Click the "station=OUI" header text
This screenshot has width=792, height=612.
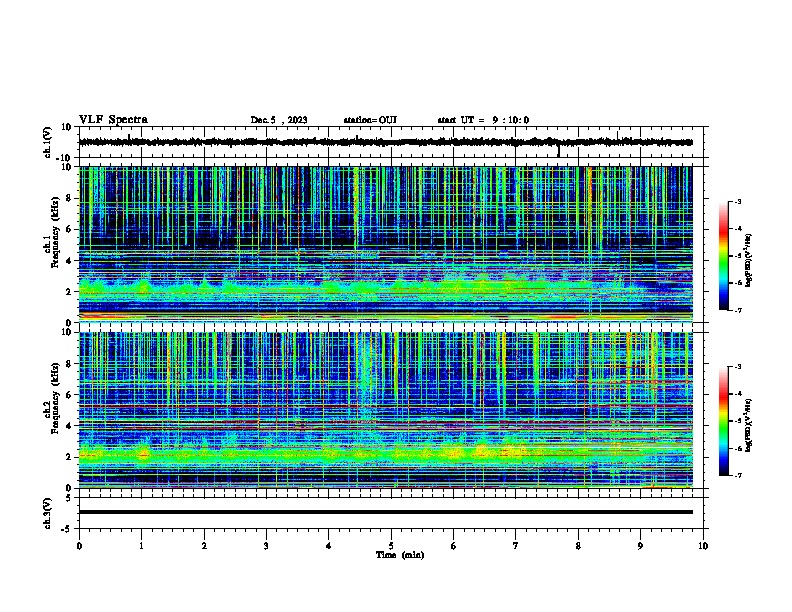pyautogui.click(x=370, y=120)
